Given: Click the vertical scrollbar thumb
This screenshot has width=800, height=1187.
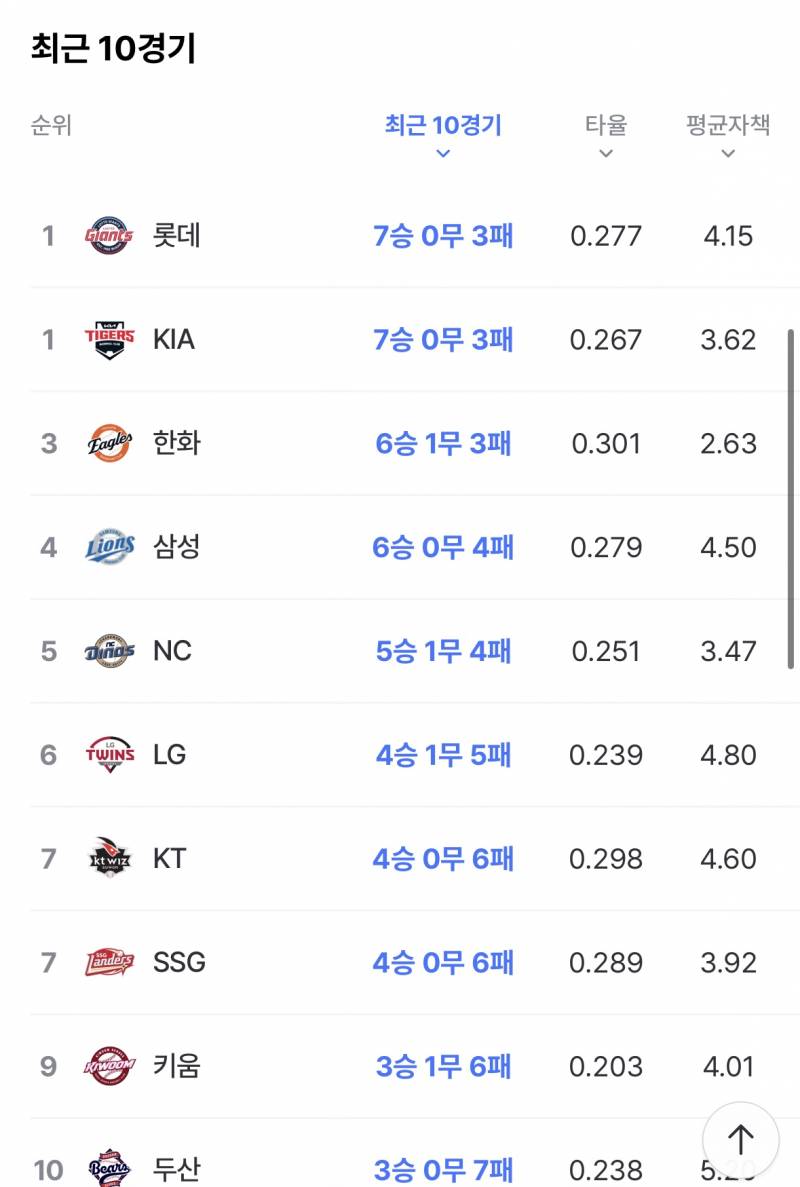Looking at the screenshot, I should (790, 499).
